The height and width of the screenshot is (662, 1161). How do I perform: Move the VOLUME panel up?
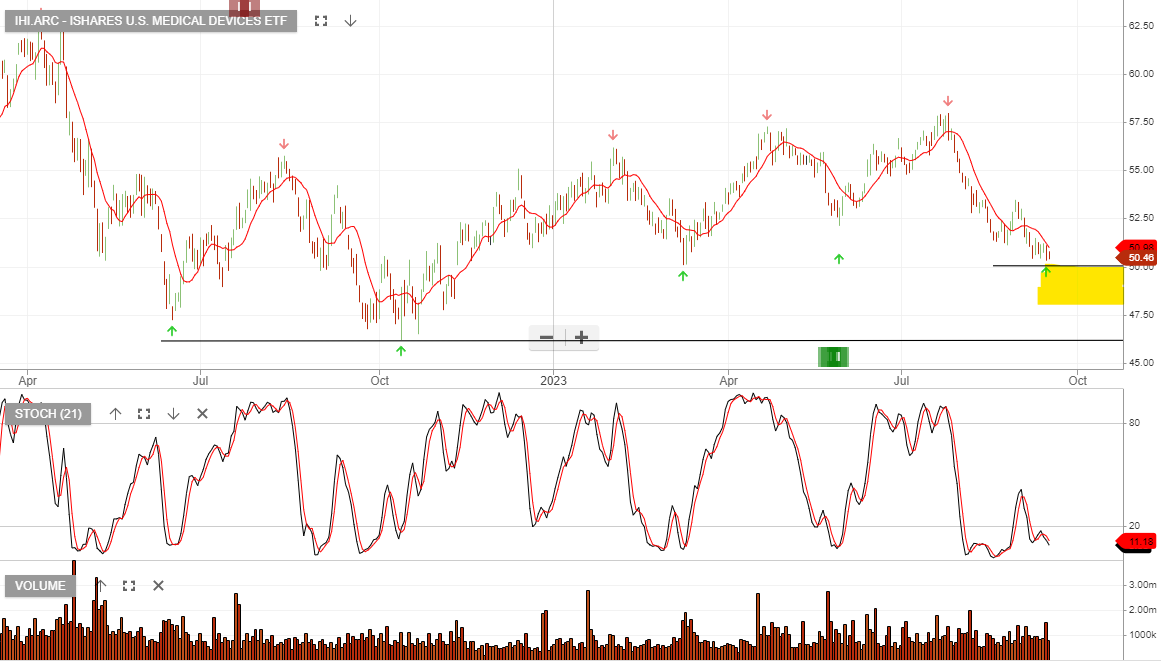click(x=100, y=585)
